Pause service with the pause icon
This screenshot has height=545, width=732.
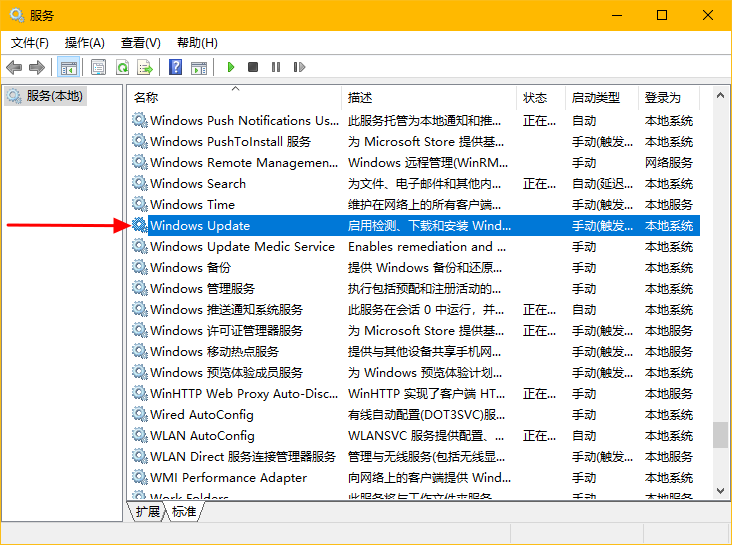coord(276,67)
